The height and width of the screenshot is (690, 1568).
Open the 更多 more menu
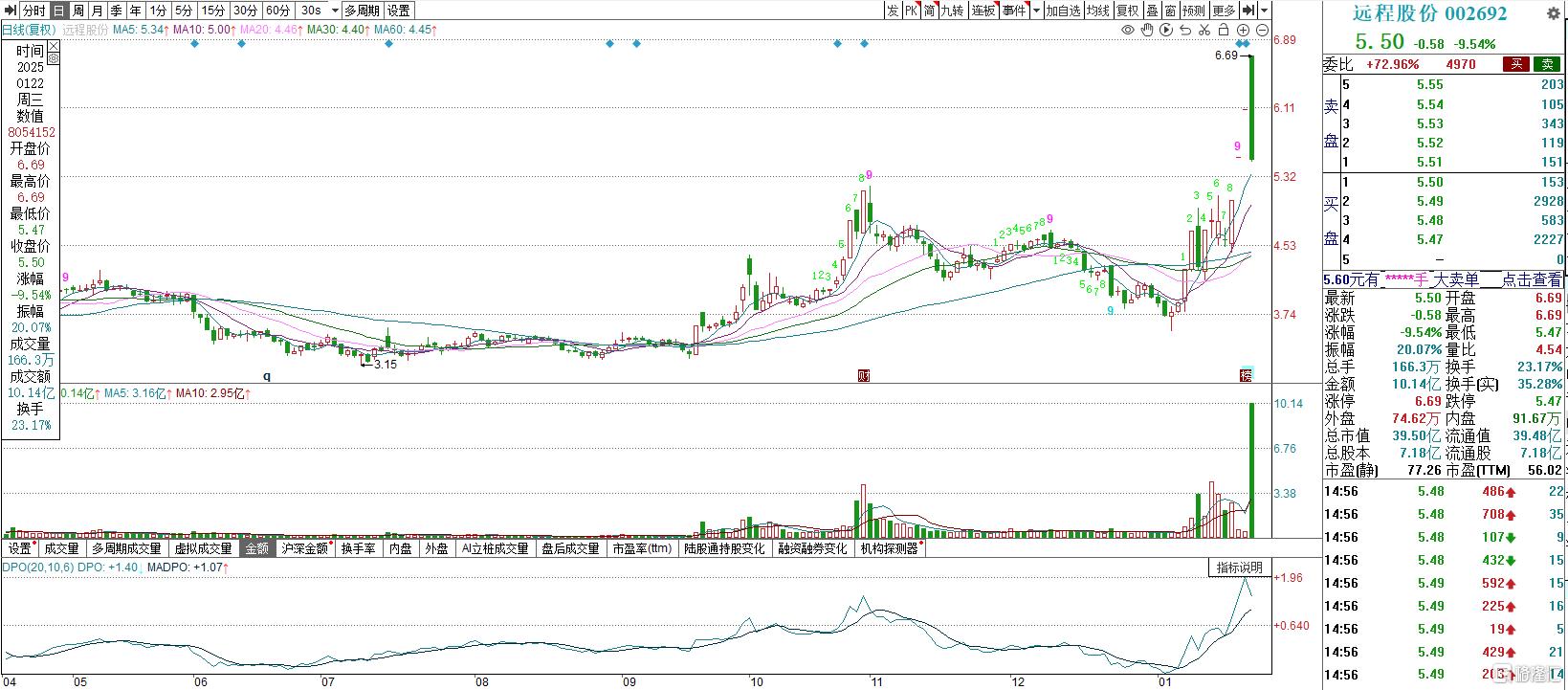pos(1224,11)
